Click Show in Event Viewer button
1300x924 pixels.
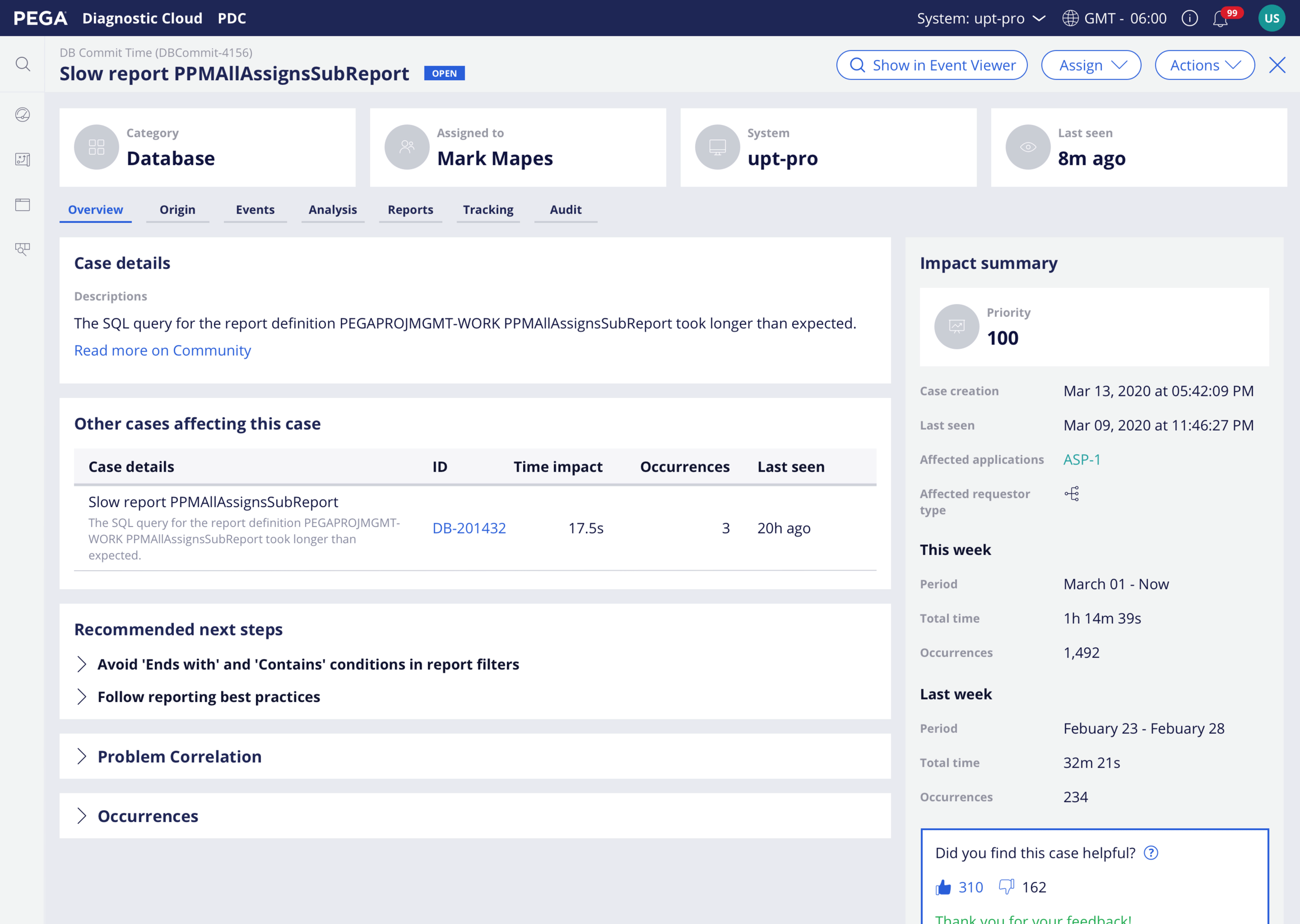pyautogui.click(x=931, y=65)
